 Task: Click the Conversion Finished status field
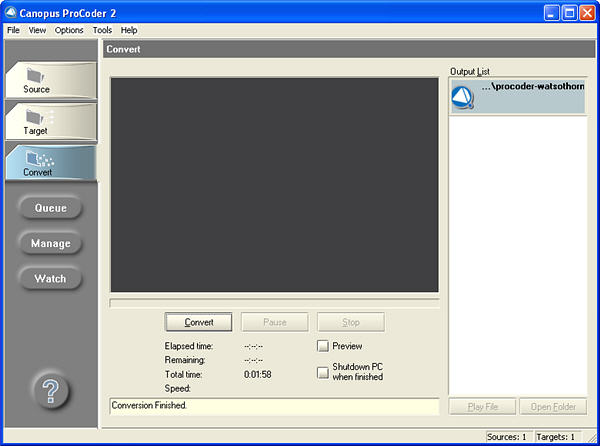tap(274, 406)
